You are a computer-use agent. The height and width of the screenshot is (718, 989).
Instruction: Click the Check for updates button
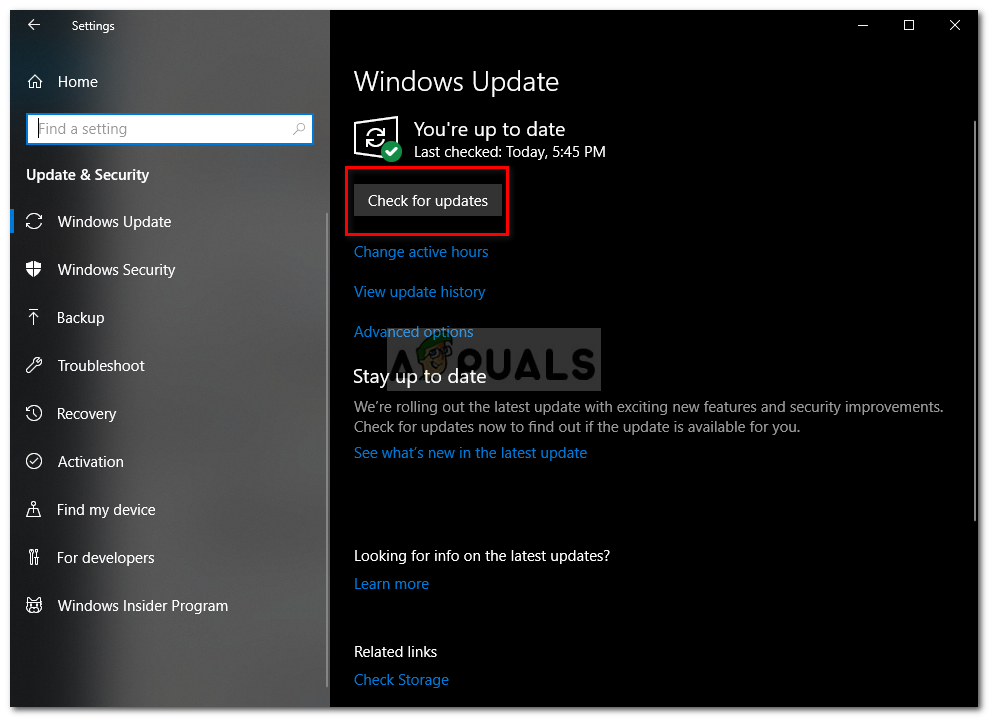tap(428, 201)
